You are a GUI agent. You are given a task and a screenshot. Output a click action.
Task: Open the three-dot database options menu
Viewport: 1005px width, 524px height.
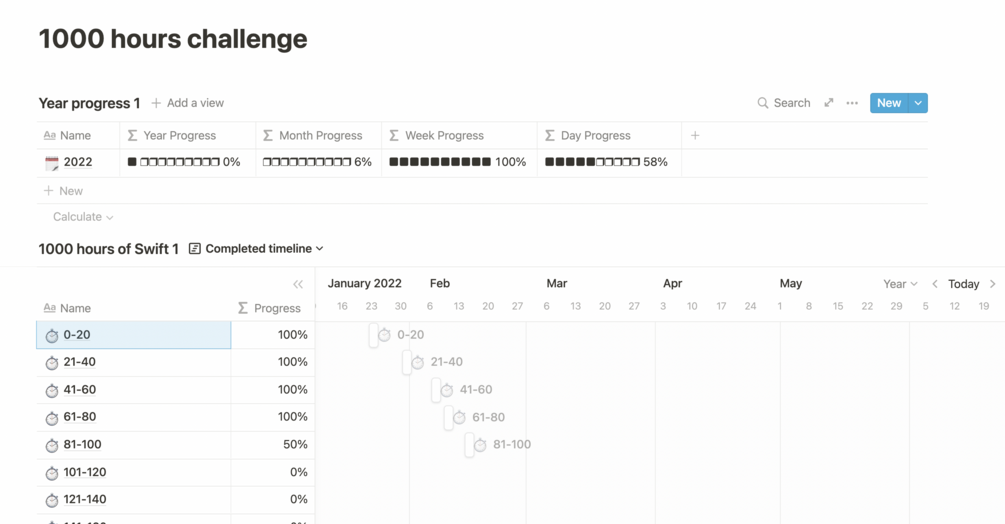click(x=852, y=103)
